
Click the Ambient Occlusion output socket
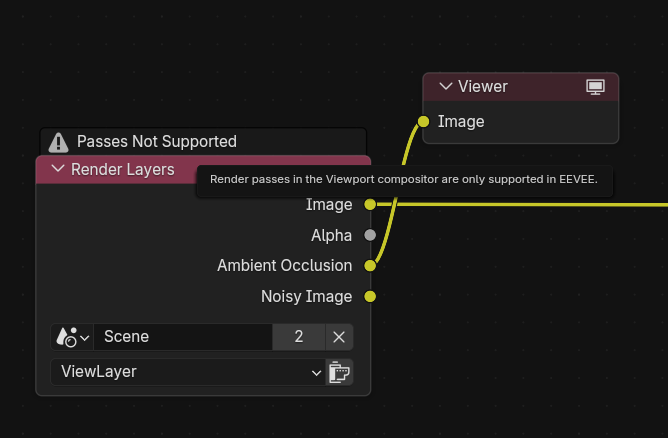click(x=370, y=266)
